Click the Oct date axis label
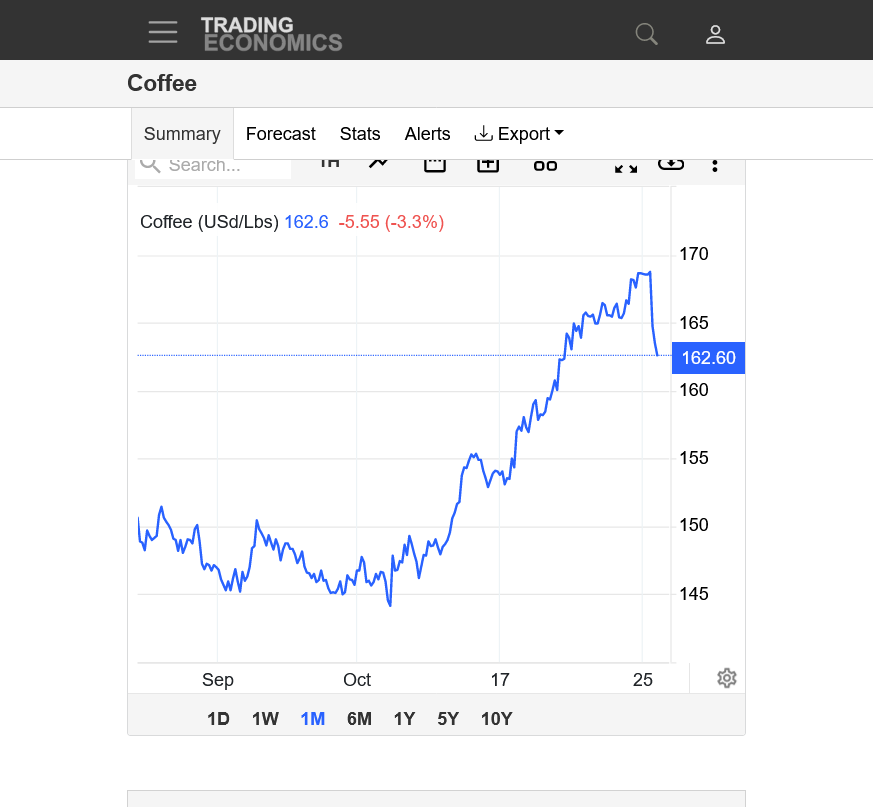 point(357,679)
